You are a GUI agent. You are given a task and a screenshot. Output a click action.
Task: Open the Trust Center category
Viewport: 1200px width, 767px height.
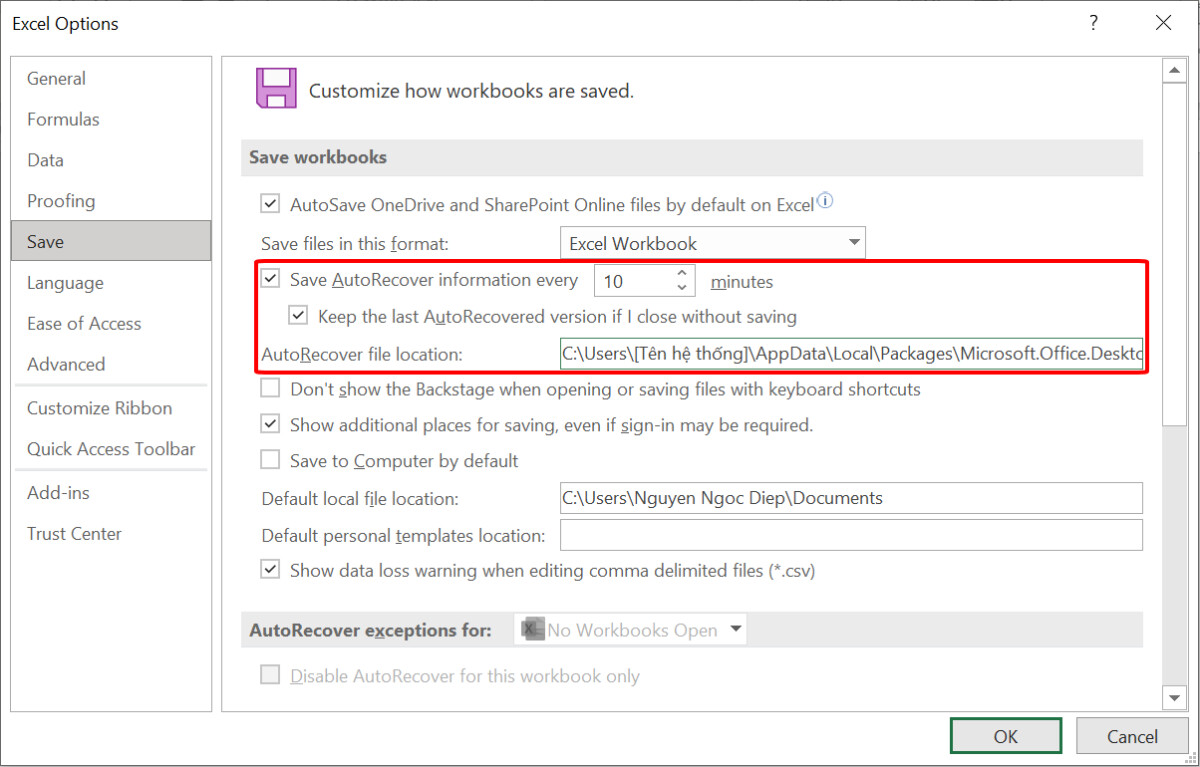[x=111, y=534]
